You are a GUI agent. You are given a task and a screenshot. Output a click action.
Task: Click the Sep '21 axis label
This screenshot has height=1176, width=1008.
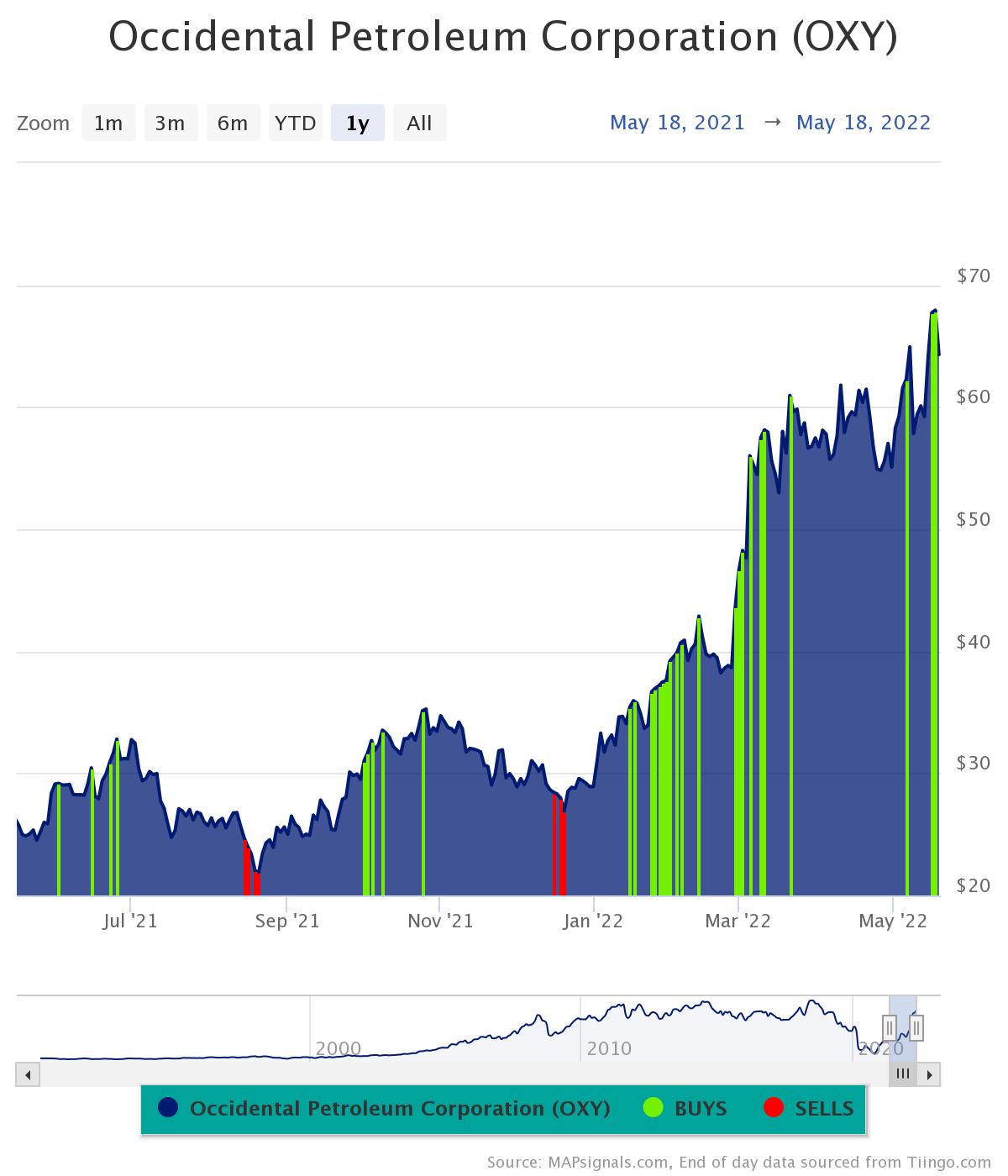point(287,921)
